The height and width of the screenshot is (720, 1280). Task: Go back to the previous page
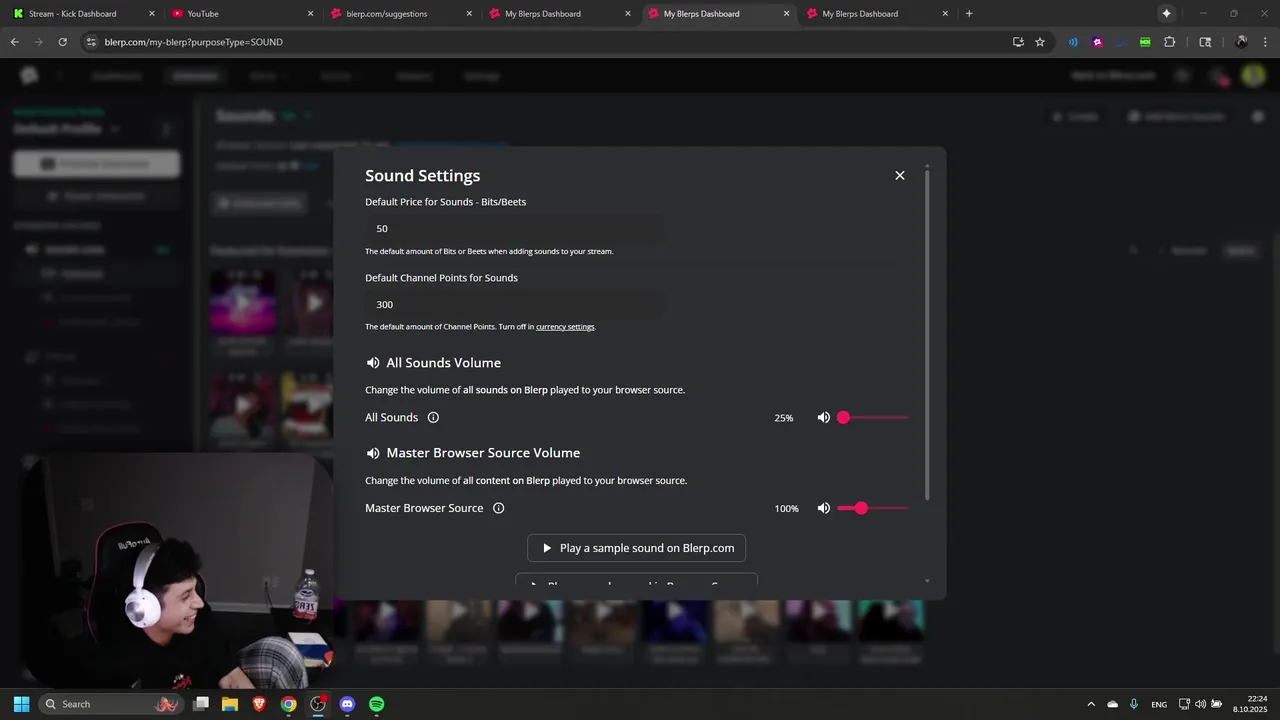[x=14, y=42]
